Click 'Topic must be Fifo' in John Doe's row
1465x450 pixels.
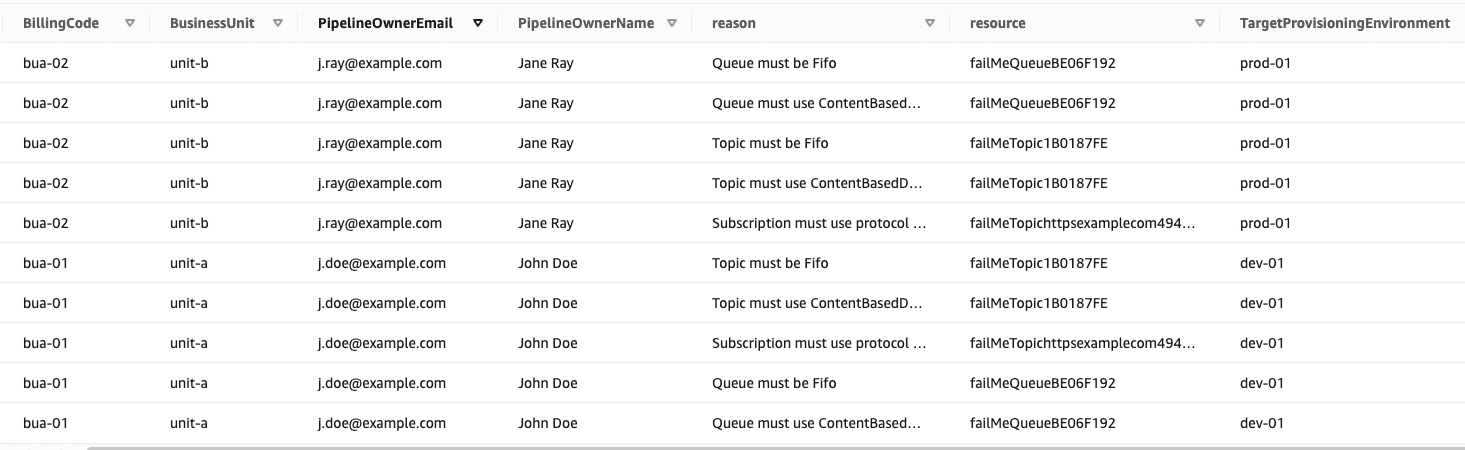(x=770, y=263)
